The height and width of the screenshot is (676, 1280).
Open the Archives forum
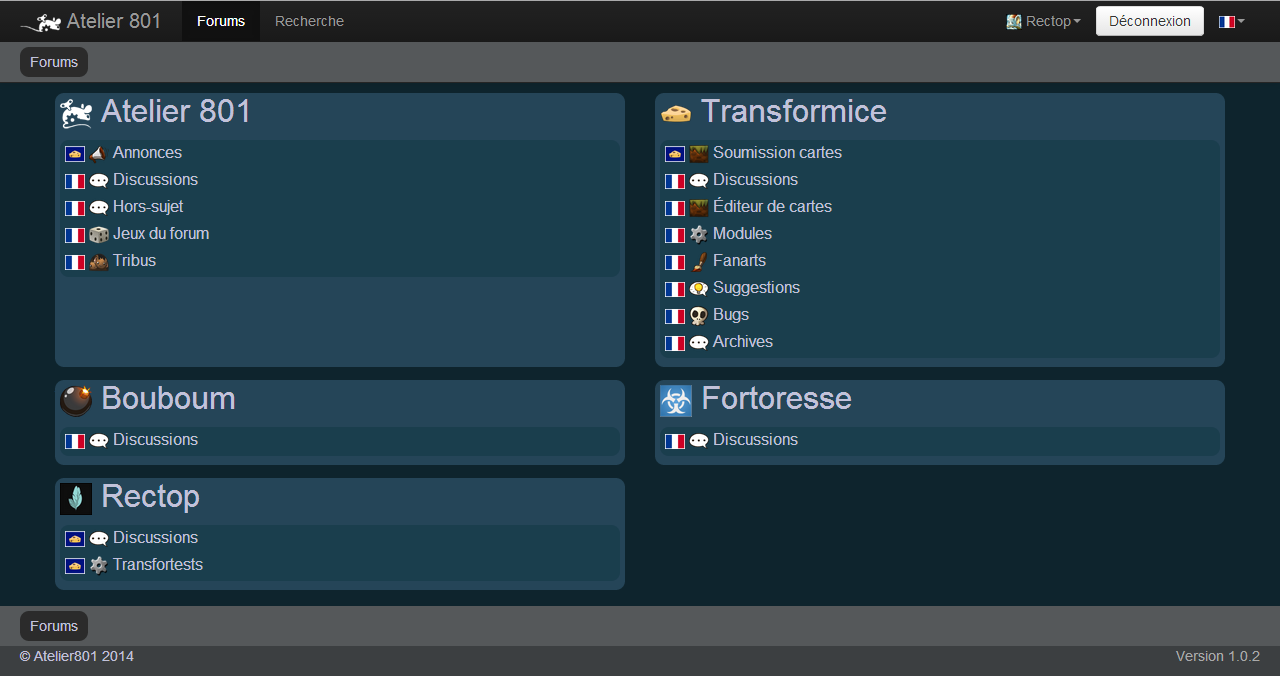coord(743,342)
